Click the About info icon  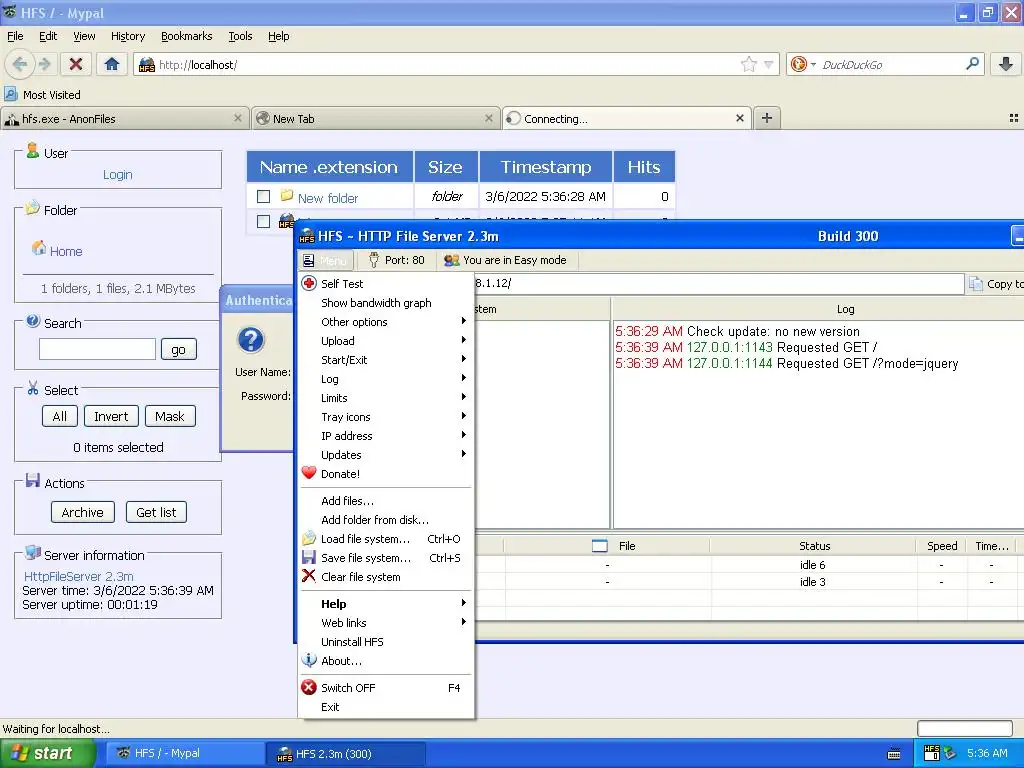click(309, 660)
